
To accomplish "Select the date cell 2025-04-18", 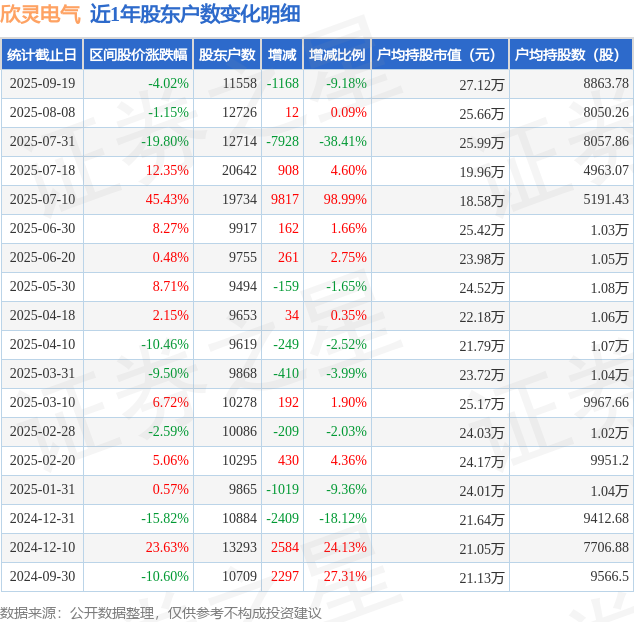I will click(x=42, y=315).
